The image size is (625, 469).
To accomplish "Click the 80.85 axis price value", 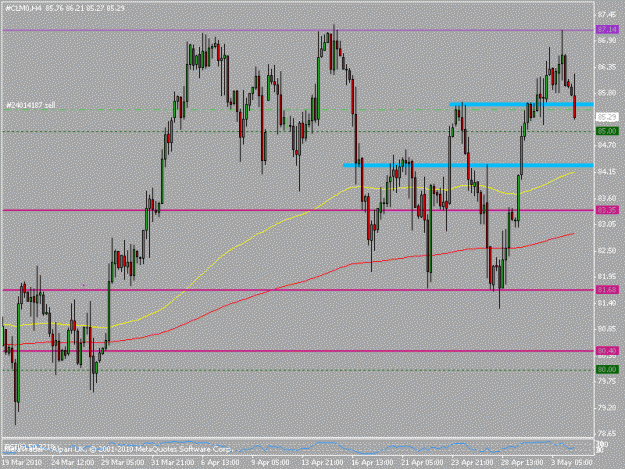I will [607, 329].
